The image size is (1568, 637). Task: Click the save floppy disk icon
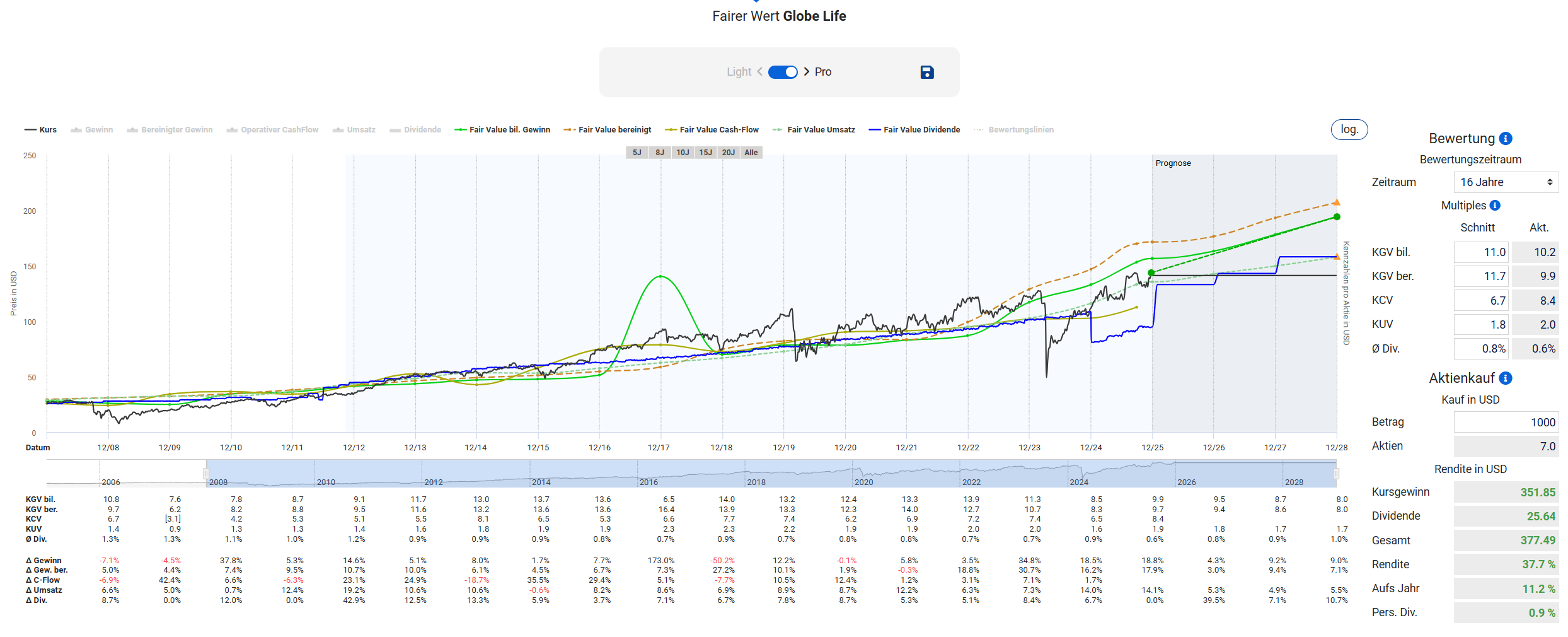(926, 73)
